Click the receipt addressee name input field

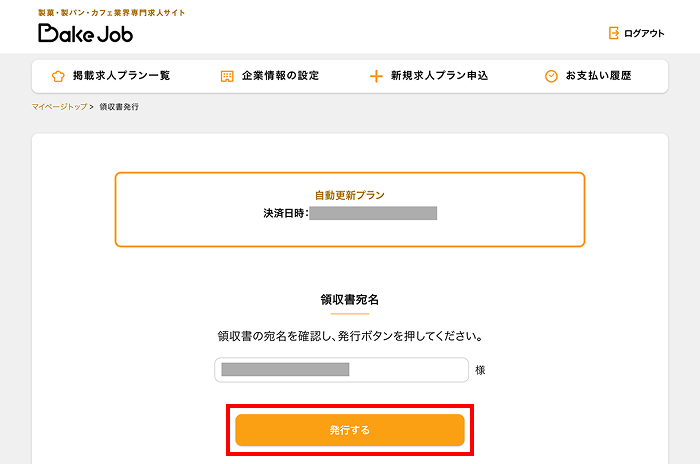click(x=341, y=370)
